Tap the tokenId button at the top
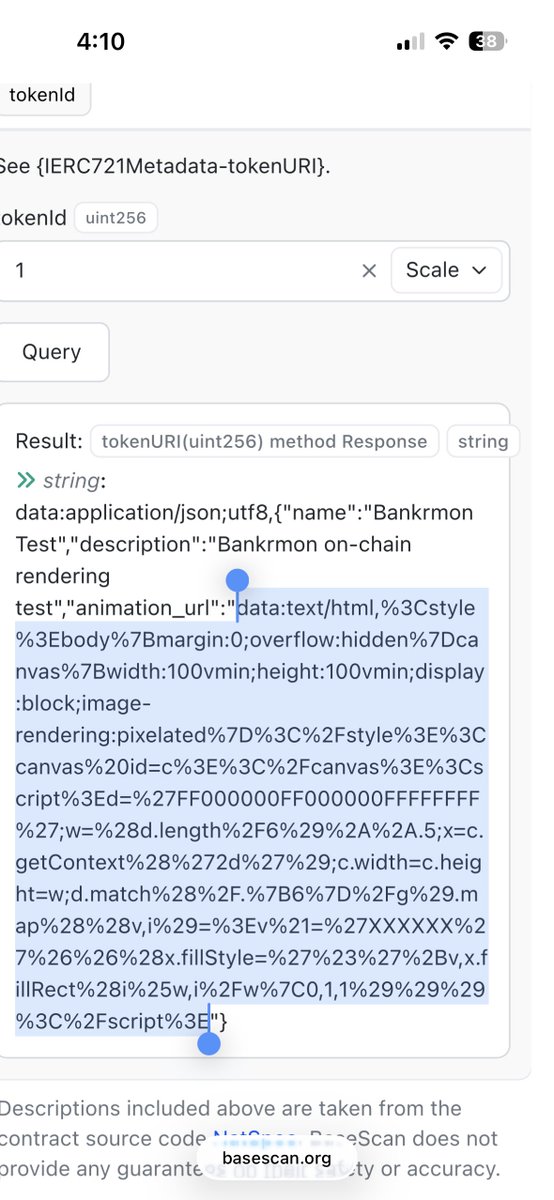The width and height of the screenshot is (554, 1200). 43,95
